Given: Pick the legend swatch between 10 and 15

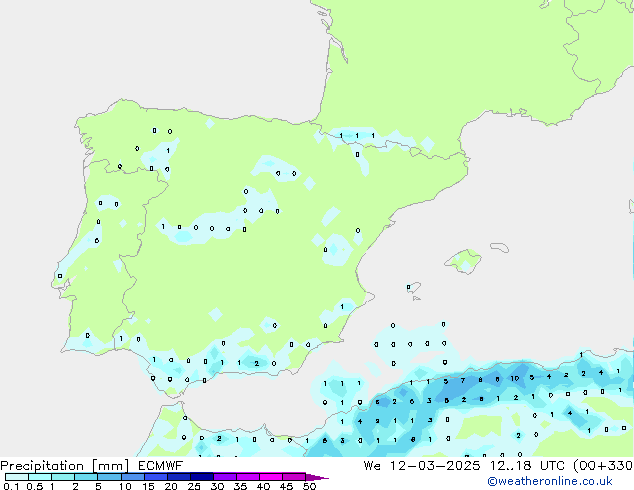Looking at the screenshot, I should (132, 477).
